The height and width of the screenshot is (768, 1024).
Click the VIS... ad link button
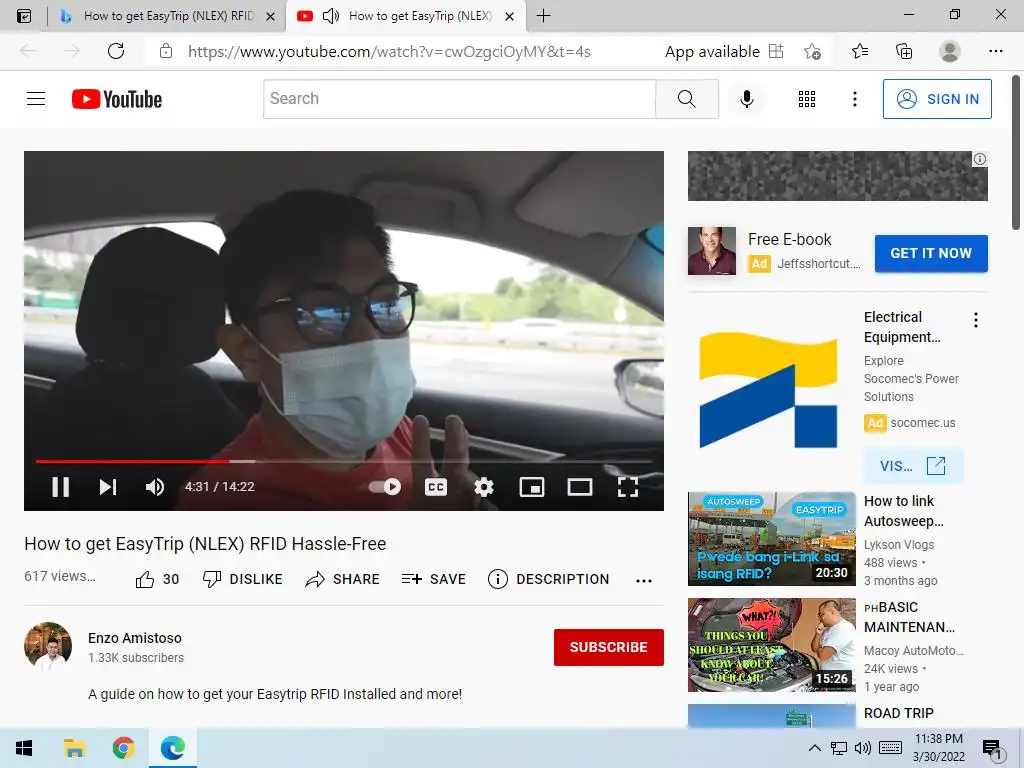pyautogui.click(x=912, y=466)
